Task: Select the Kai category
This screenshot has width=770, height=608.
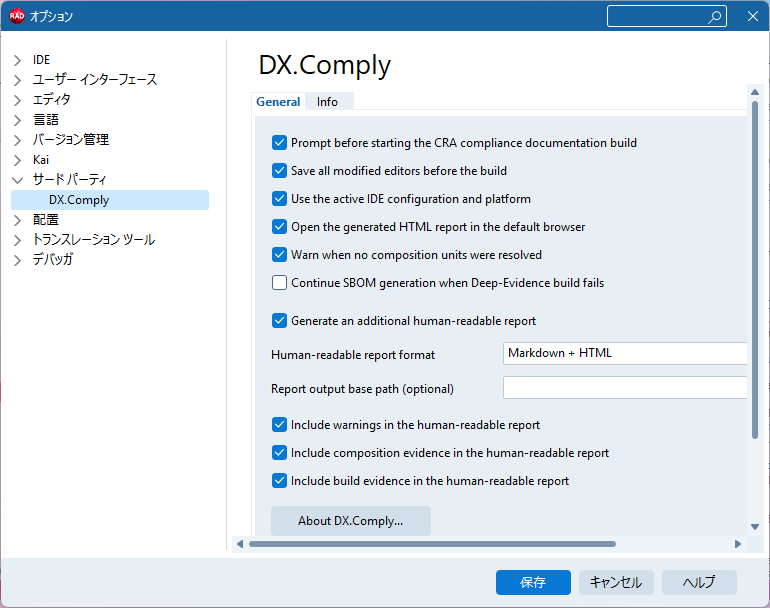Action: tap(41, 160)
